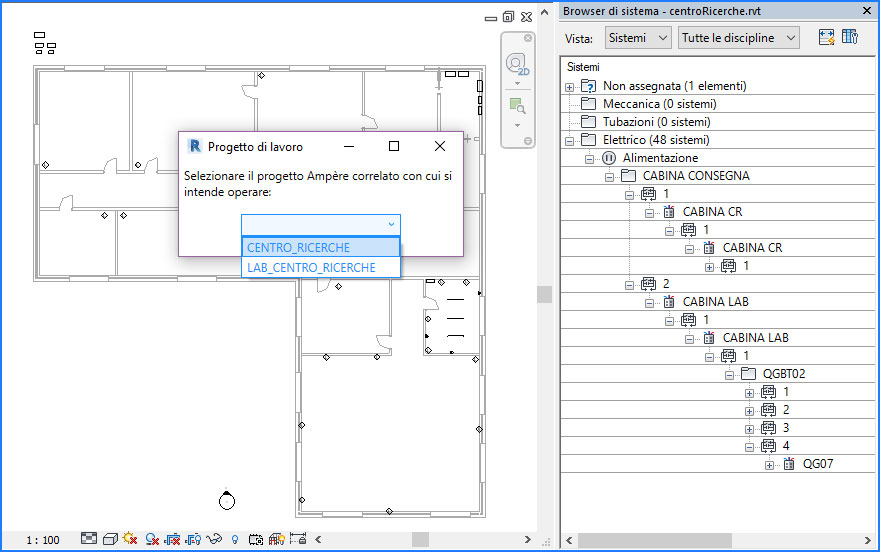
Task: Open the Tutte le discipline dropdown
Action: pyautogui.click(x=739, y=38)
